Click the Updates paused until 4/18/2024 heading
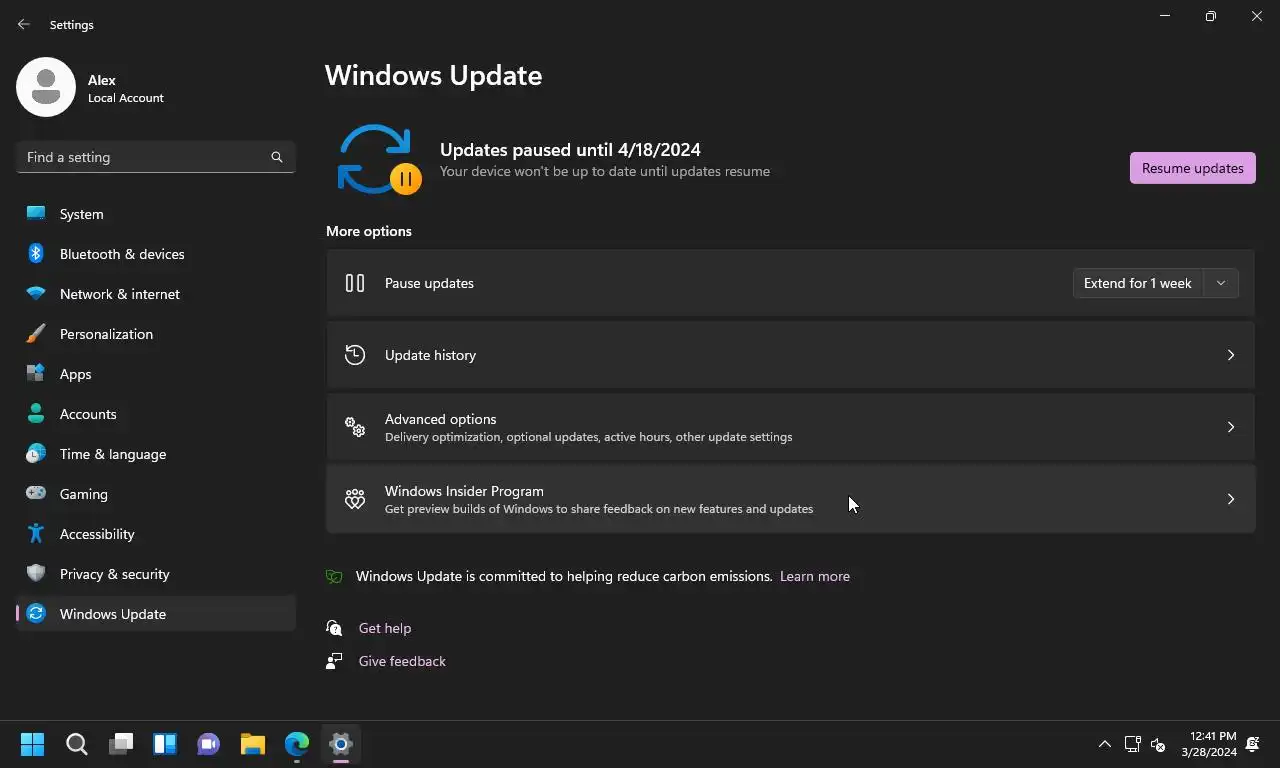Screen dimensions: 1280x768 [570, 150]
